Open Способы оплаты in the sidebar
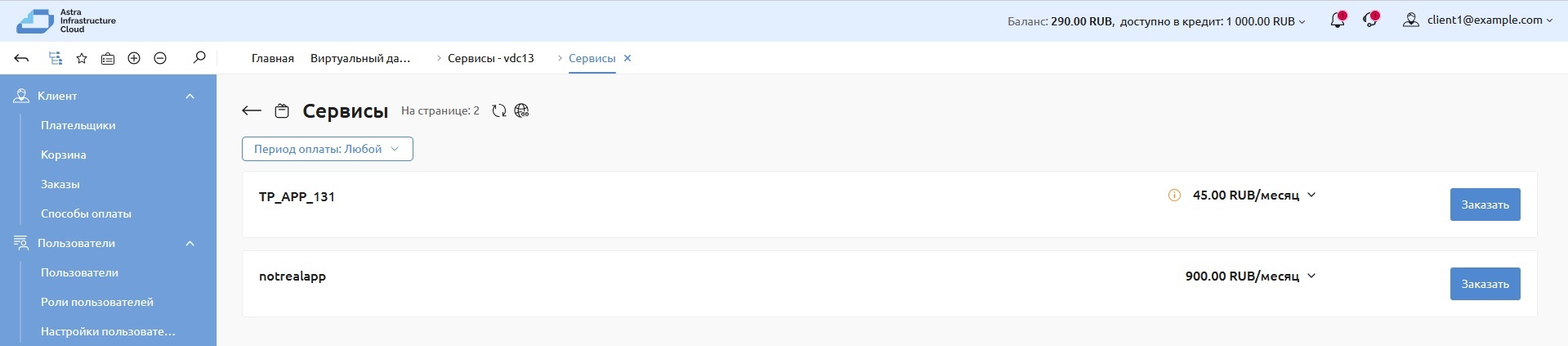Viewport: 1568px width, 346px height. click(86, 213)
